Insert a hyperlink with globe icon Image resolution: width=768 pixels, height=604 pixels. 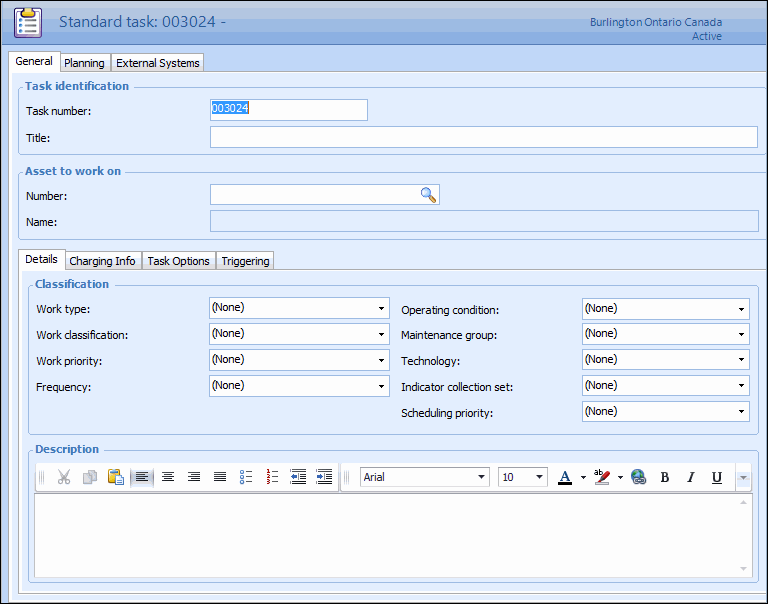pos(638,477)
